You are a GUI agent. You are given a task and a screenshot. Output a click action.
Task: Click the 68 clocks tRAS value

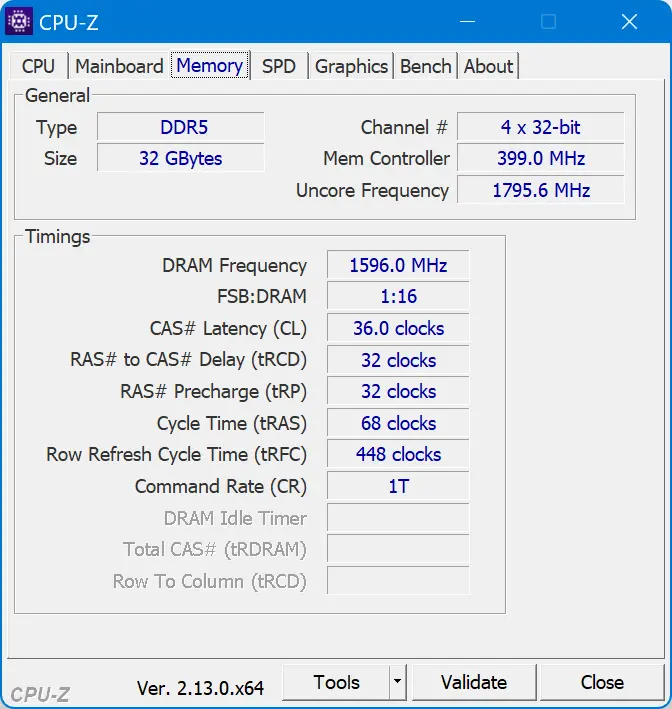click(398, 423)
